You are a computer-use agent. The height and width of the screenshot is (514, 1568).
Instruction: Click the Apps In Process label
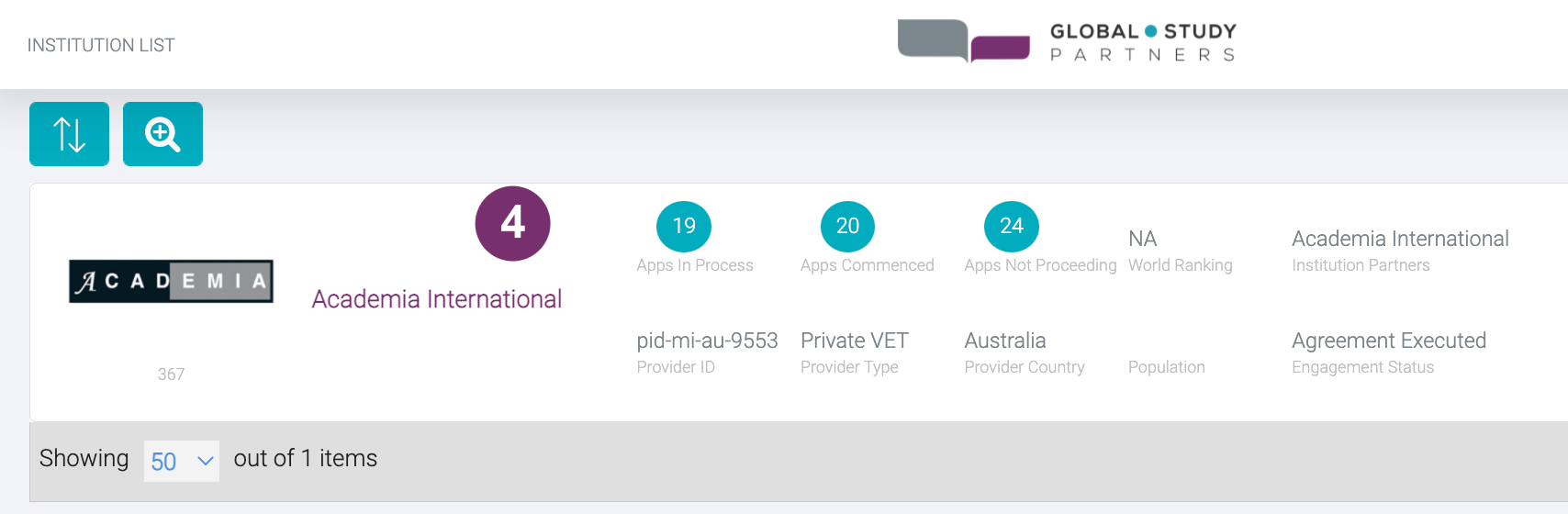(x=694, y=265)
